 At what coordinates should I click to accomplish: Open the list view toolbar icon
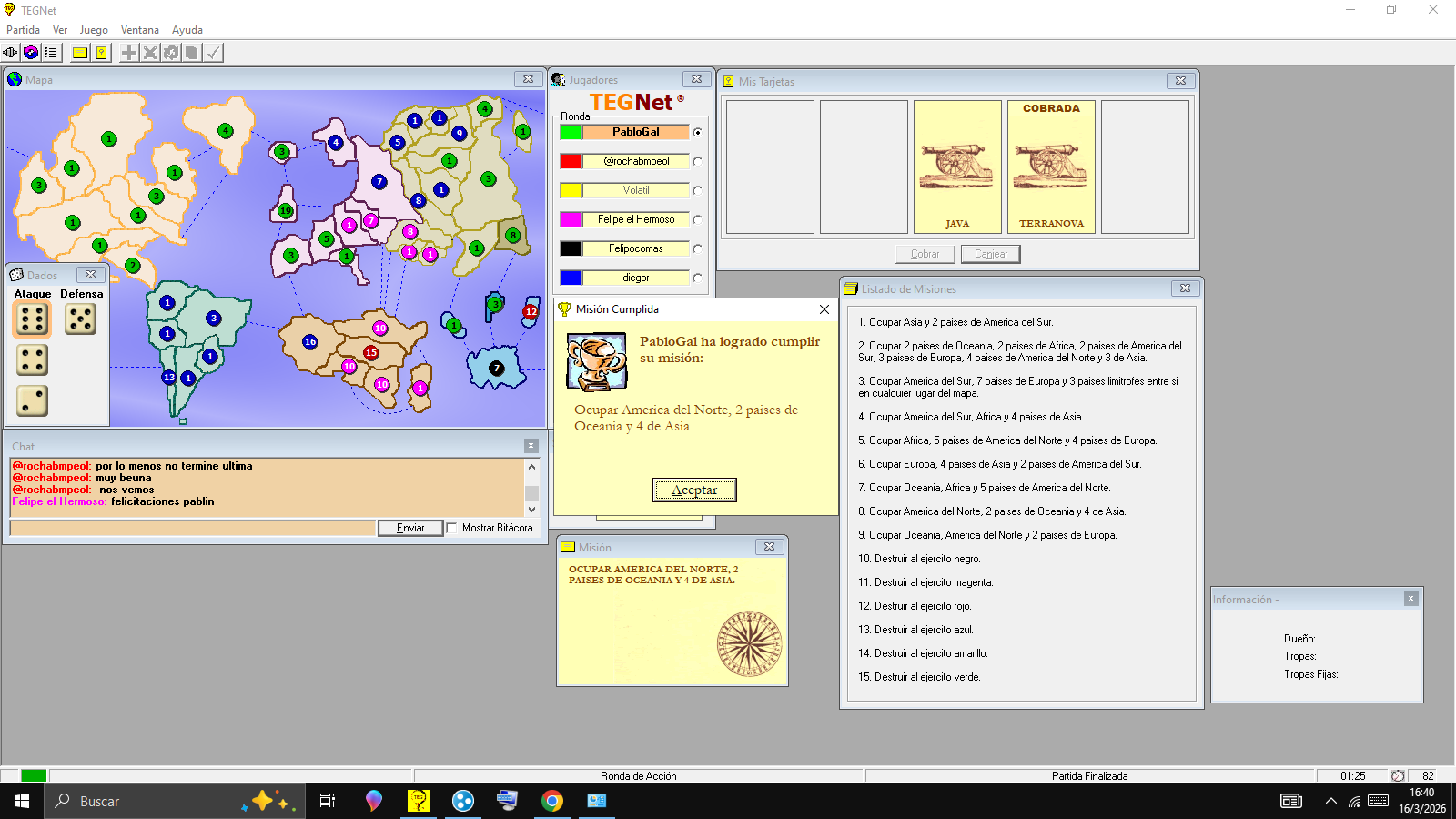51,53
